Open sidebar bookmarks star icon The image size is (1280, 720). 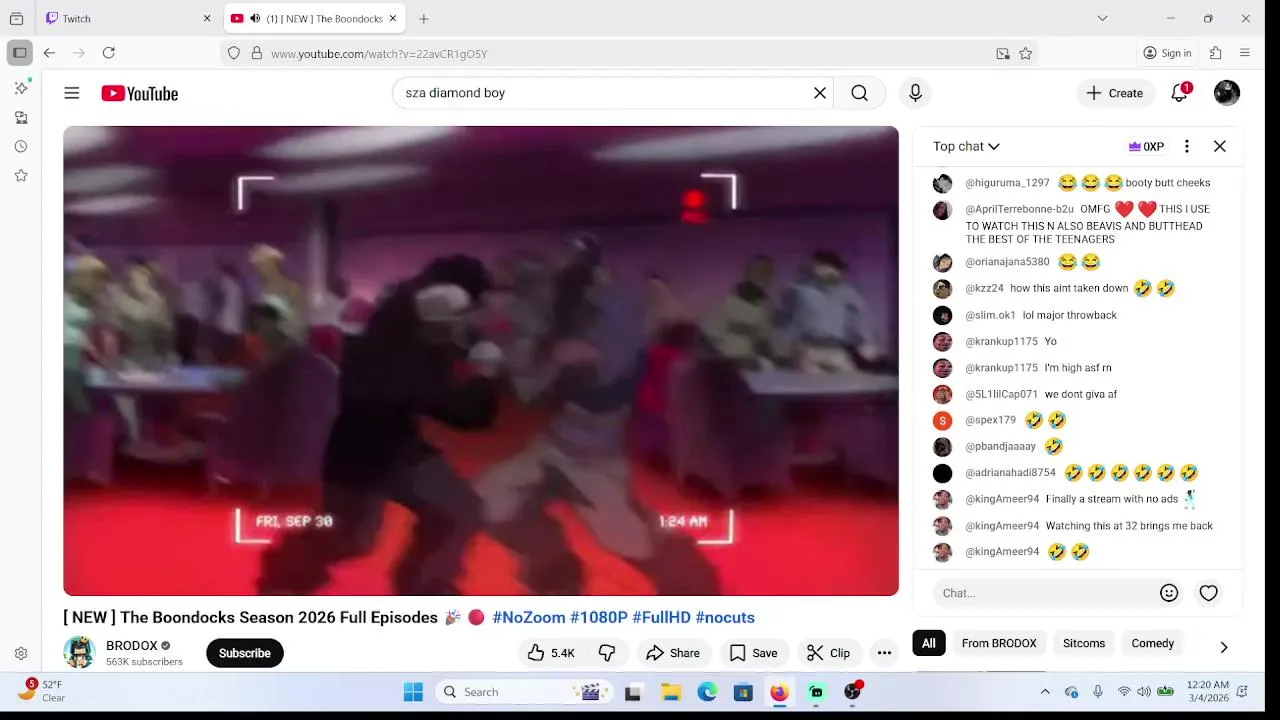[x=21, y=175]
